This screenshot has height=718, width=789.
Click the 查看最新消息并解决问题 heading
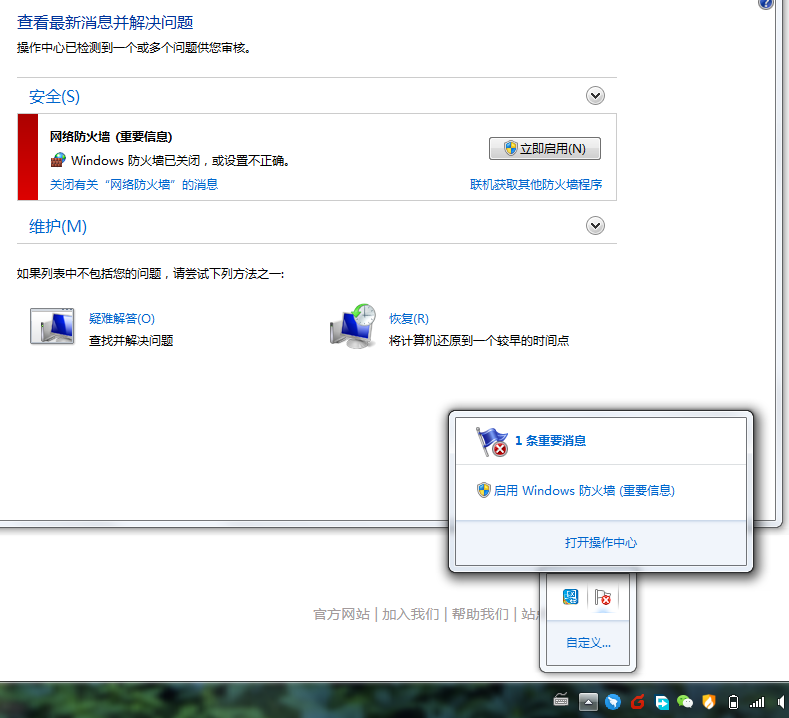[x=105, y=23]
